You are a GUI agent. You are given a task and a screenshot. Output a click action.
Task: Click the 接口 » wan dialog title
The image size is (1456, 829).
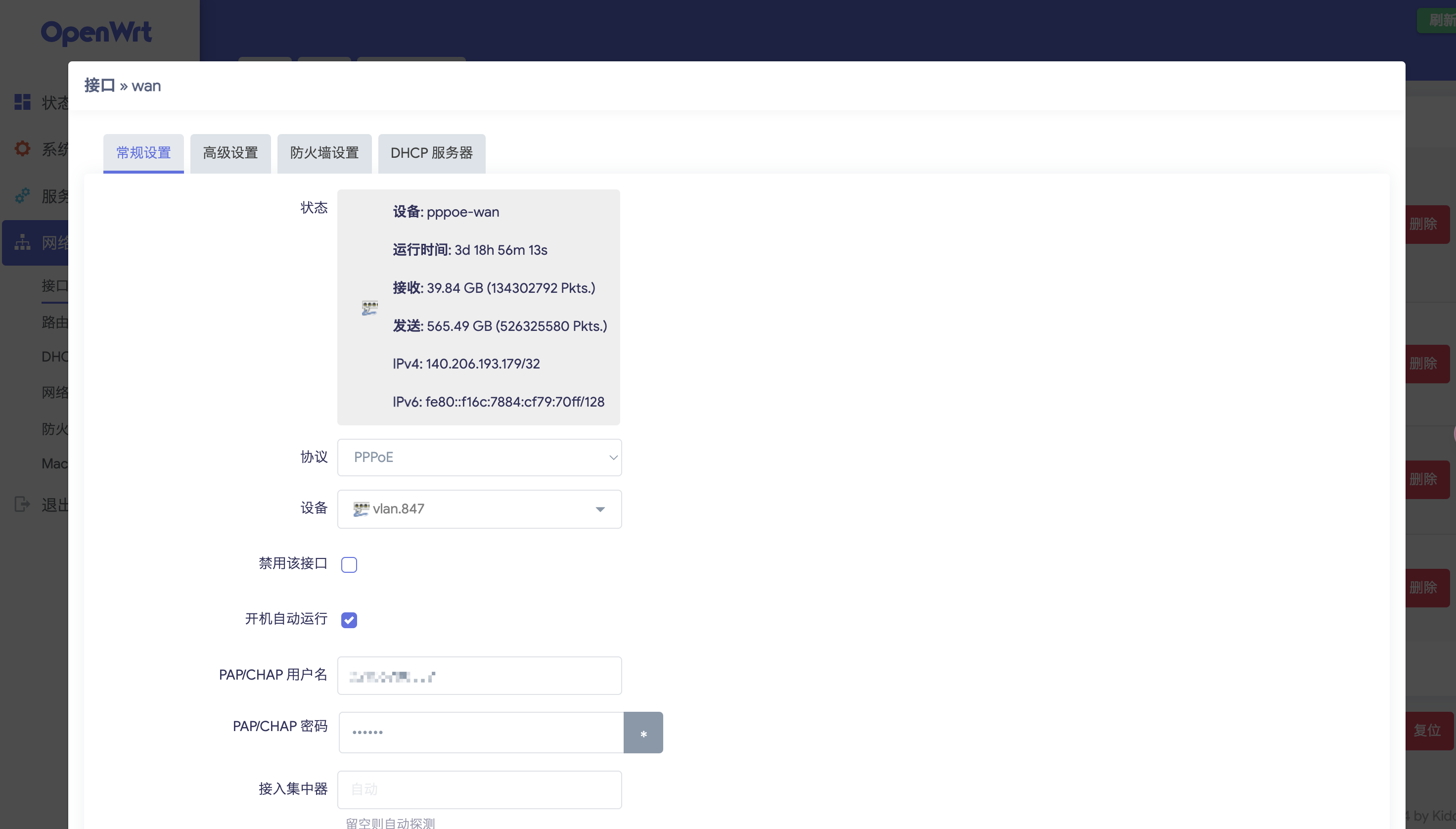point(122,86)
